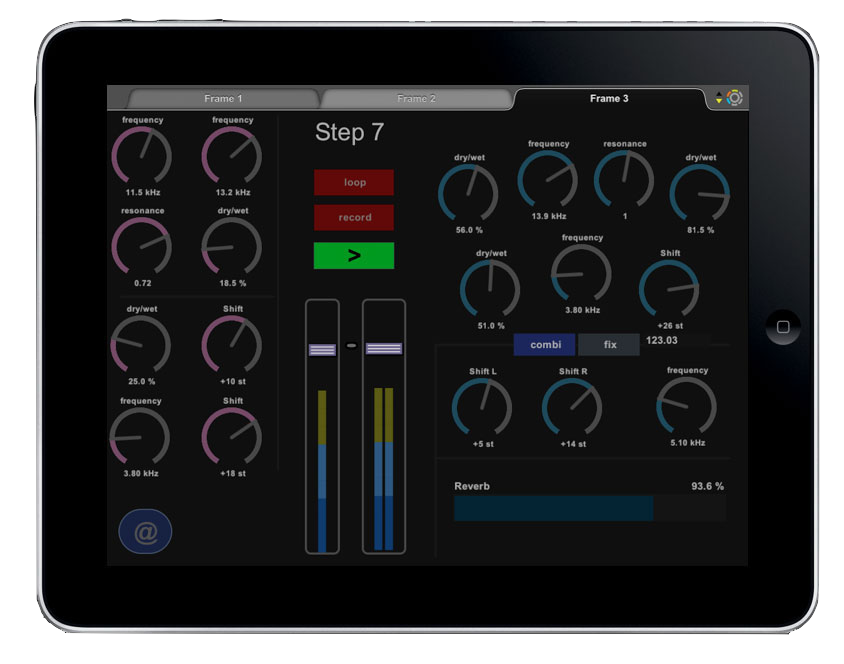This screenshot has height=664, width=844.
Task: Enable the combi mode button
Action: [x=545, y=345]
